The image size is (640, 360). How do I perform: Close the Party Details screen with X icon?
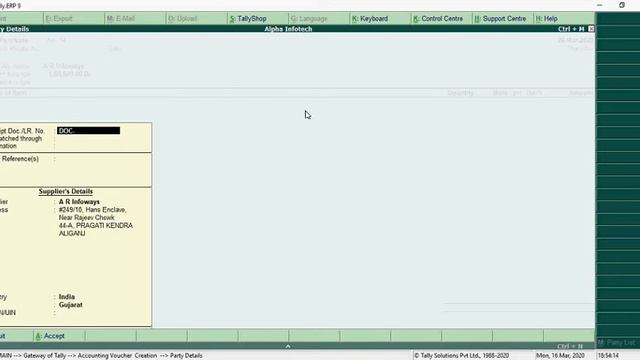tap(591, 29)
